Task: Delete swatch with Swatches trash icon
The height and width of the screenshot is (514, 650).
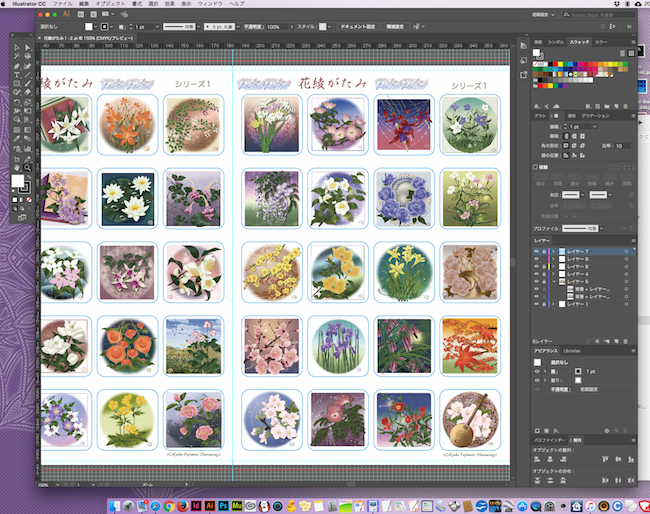Action: point(626,107)
